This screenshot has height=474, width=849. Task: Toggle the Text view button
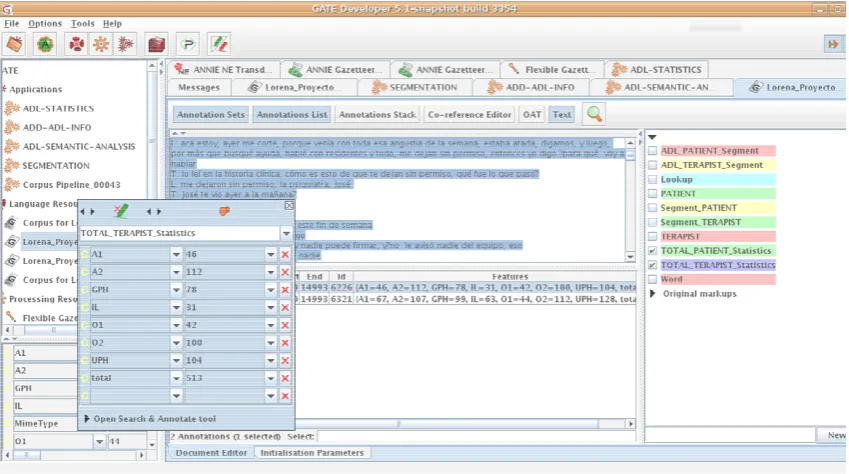click(x=561, y=115)
